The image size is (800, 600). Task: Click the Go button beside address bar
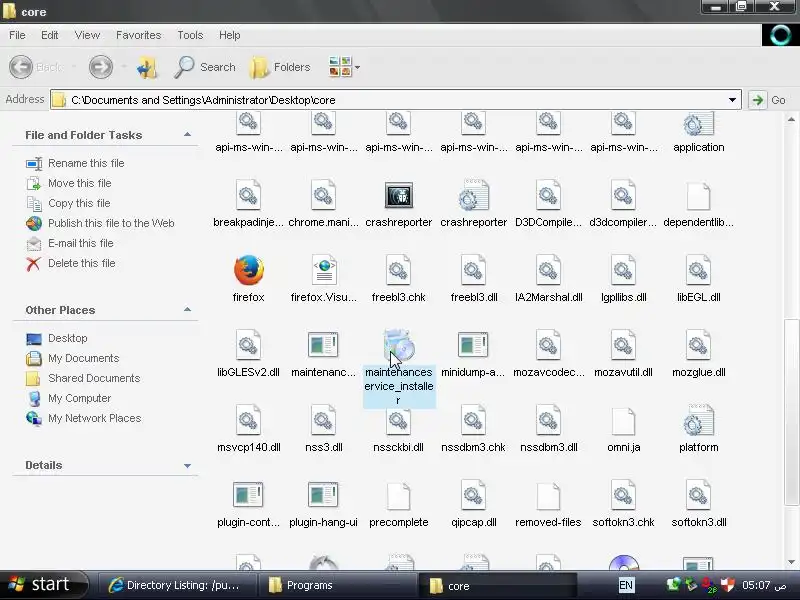768,99
